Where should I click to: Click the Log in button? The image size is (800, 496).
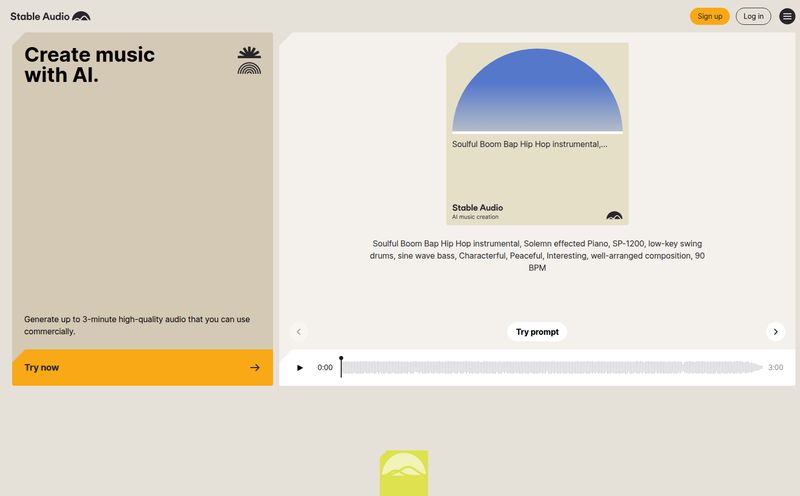(x=753, y=16)
